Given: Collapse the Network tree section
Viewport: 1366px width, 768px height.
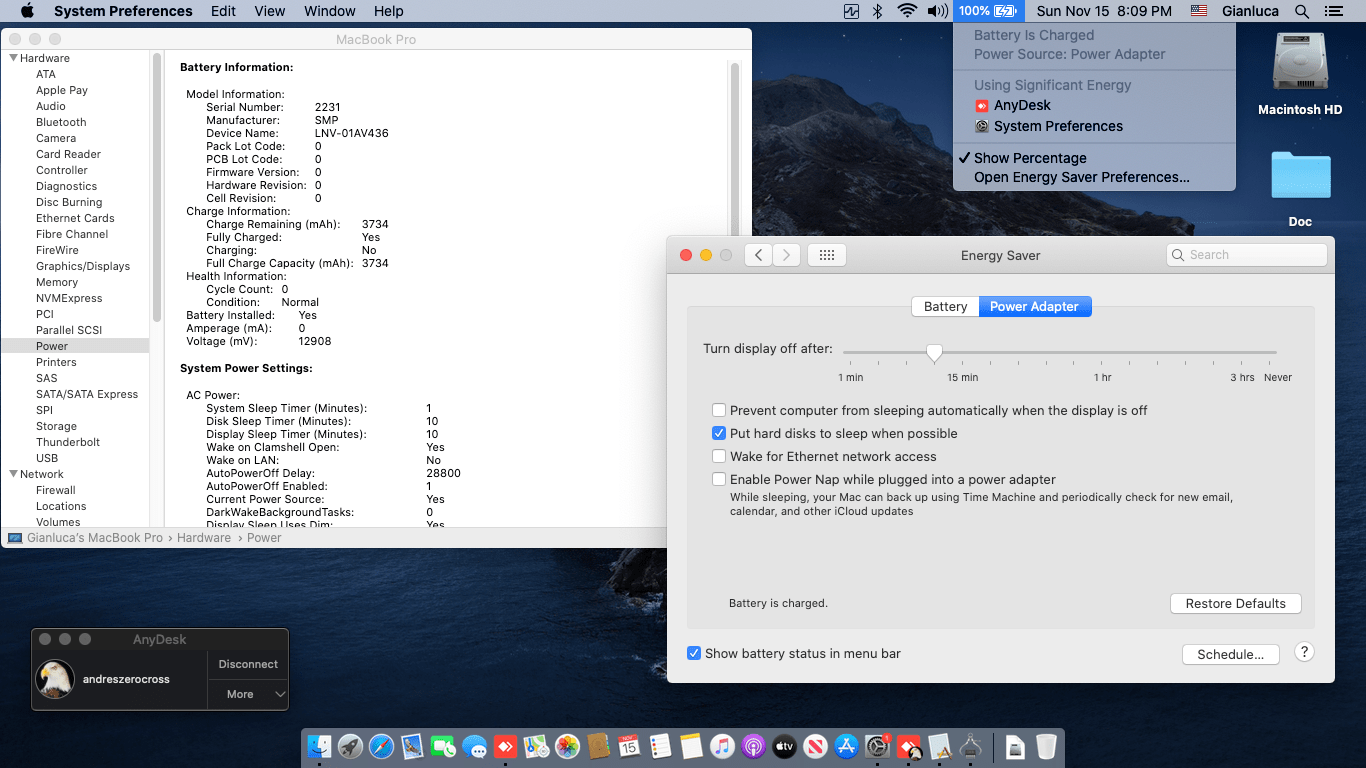Looking at the screenshot, I should 14,474.
